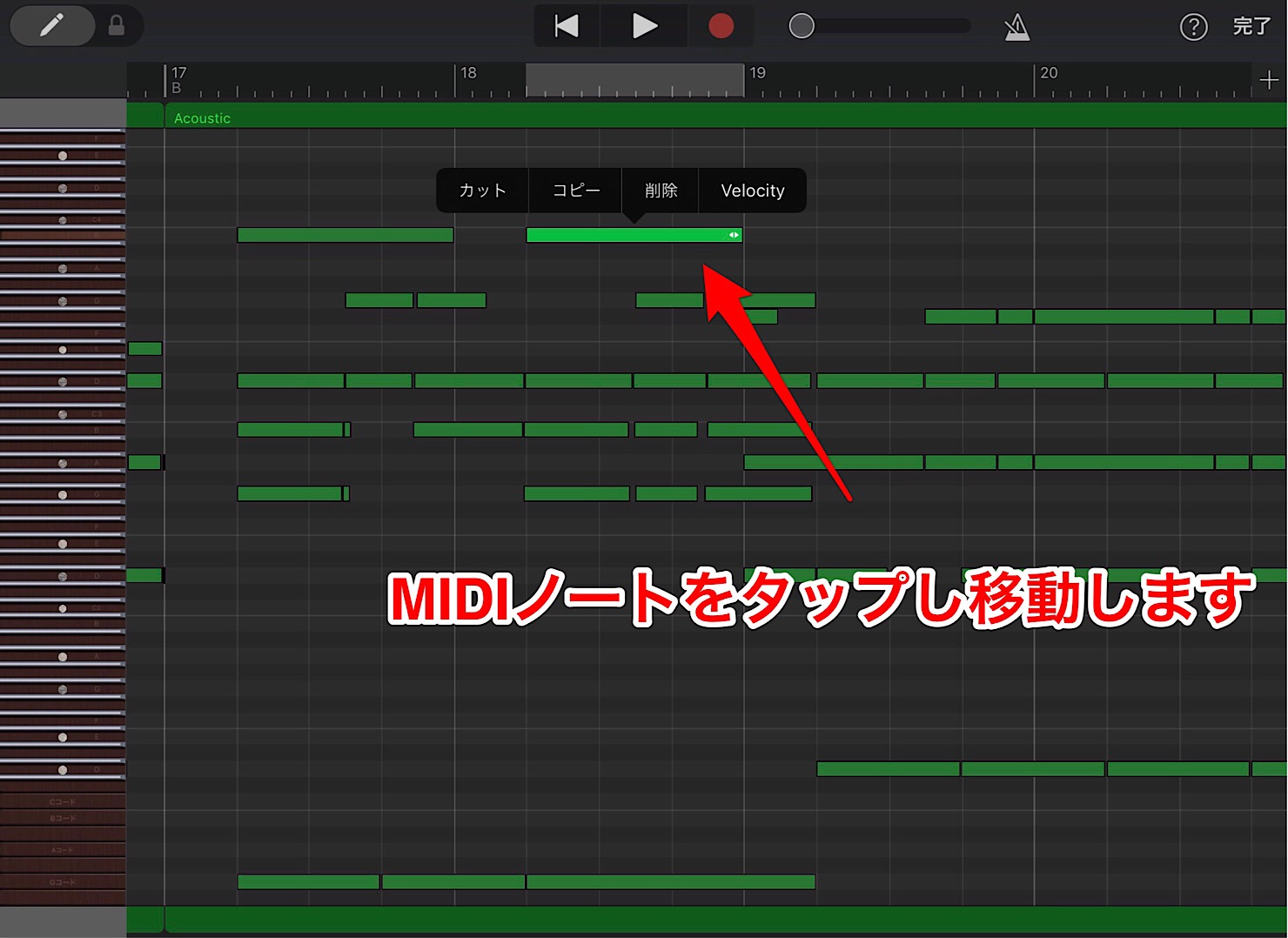Tap the resize handle on the selected note
Screen dimensions: 1288x938
click(734, 235)
